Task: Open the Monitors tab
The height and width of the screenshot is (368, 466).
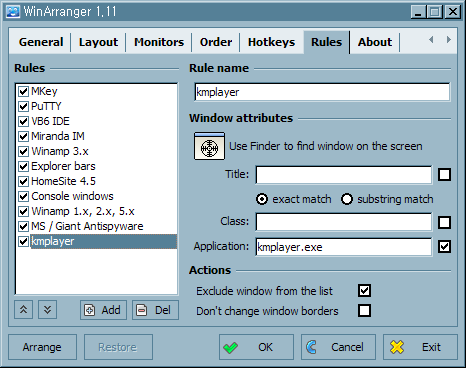Action: tap(159, 42)
